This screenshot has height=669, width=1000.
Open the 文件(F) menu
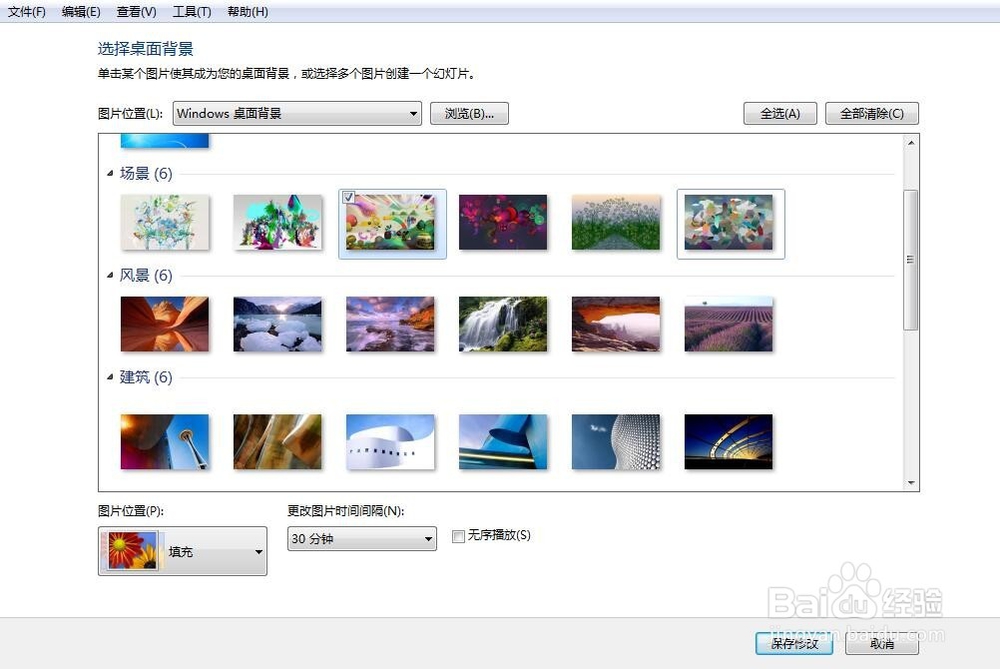[x=27, y=11]
